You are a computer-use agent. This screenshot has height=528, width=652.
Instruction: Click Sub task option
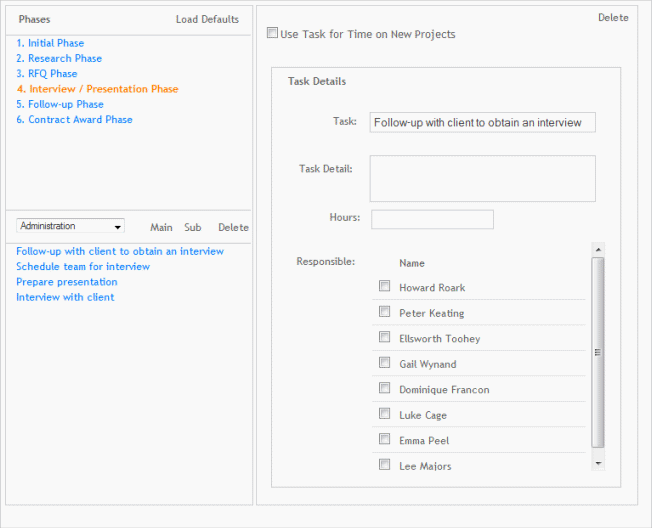click(193, 227)
